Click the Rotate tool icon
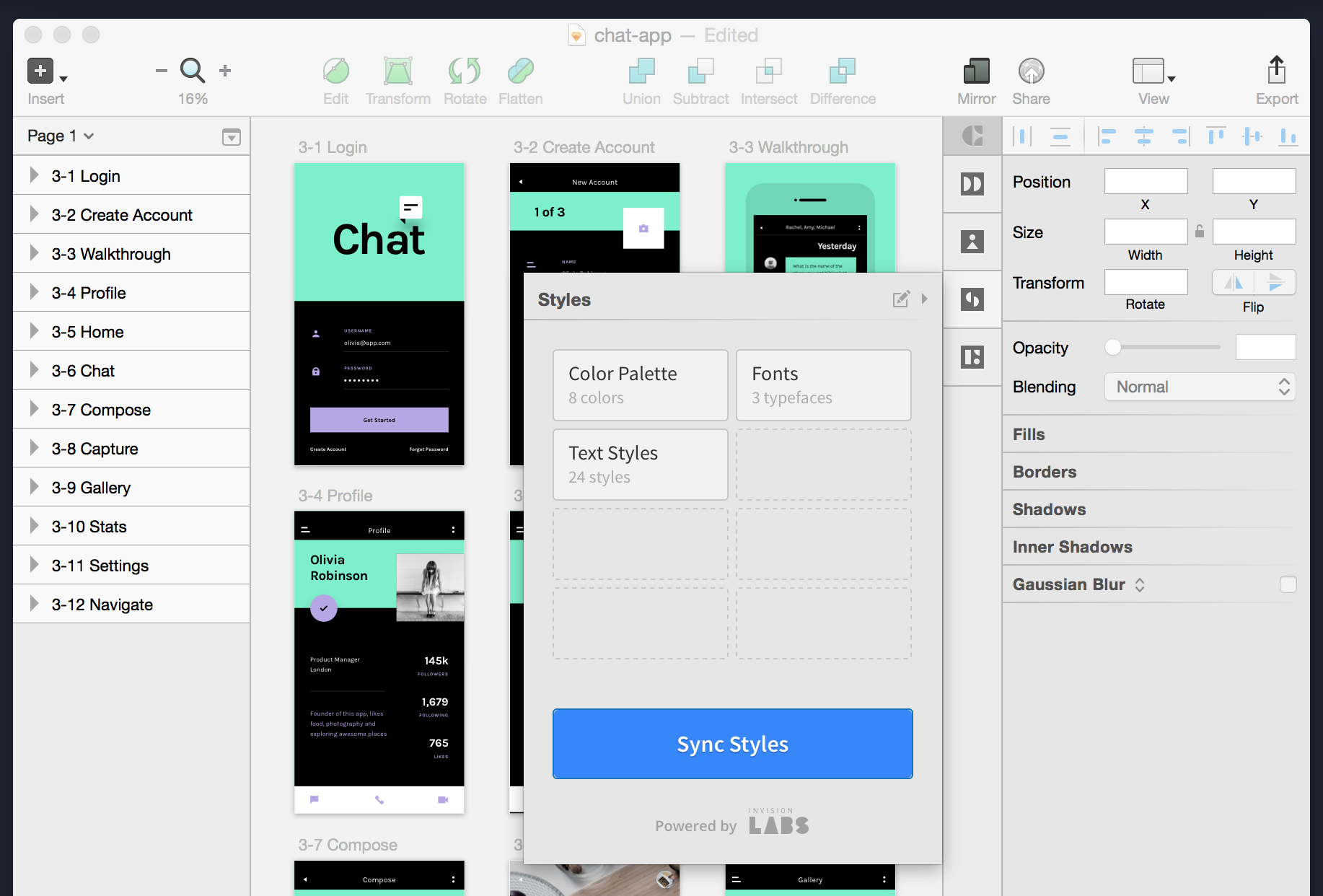The height and width of the screenshot is (896, 1323). point(465,71)
